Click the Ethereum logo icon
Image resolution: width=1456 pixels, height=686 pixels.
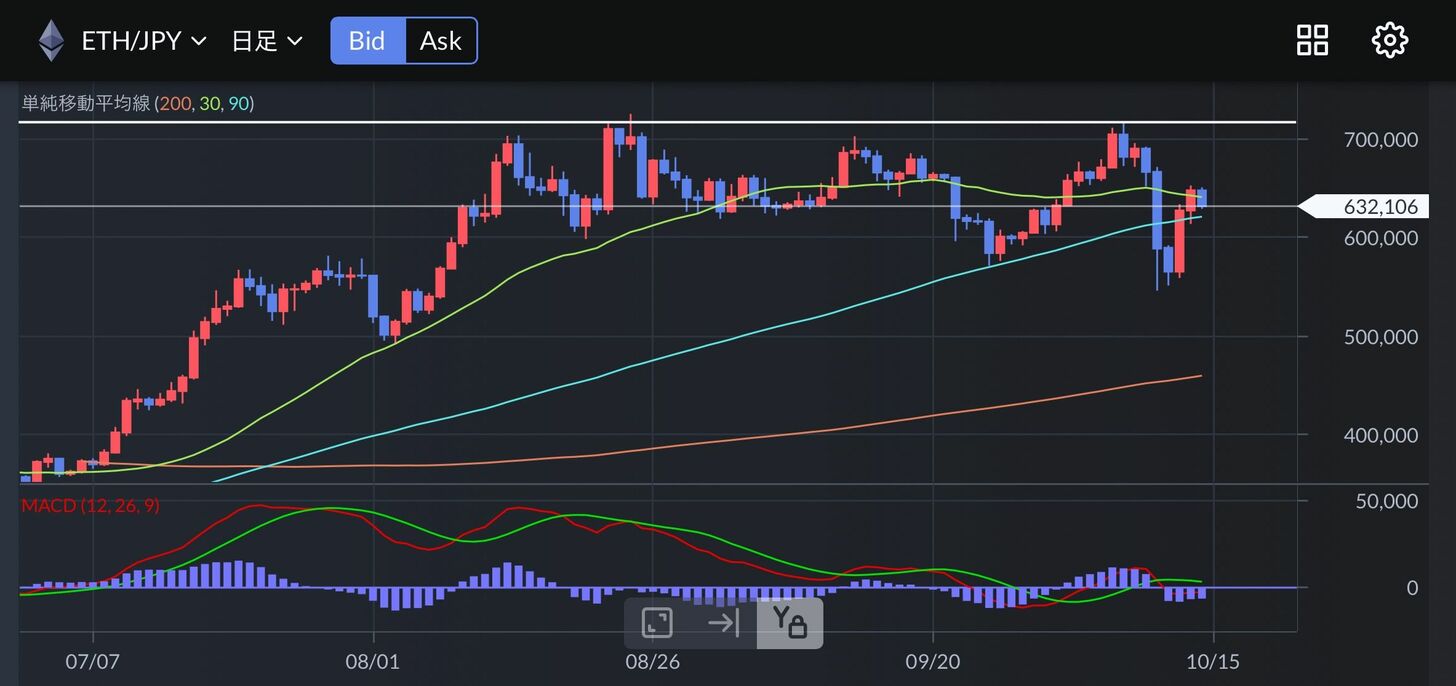coord(51,41)
